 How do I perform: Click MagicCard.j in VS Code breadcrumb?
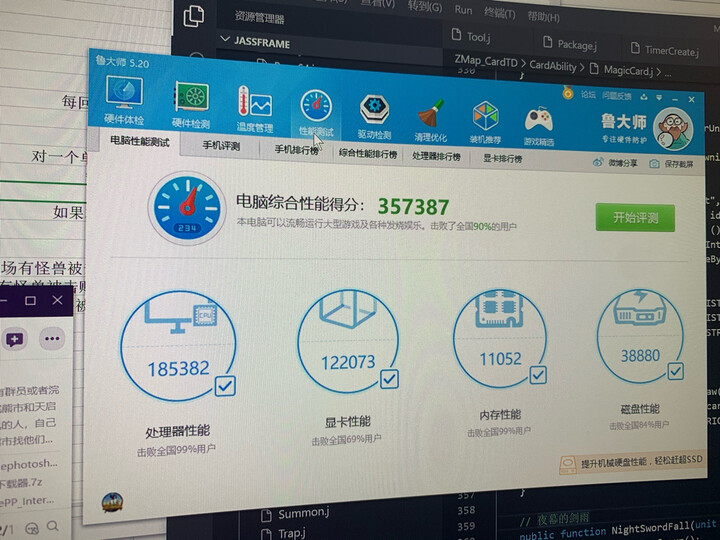[628, 70]
